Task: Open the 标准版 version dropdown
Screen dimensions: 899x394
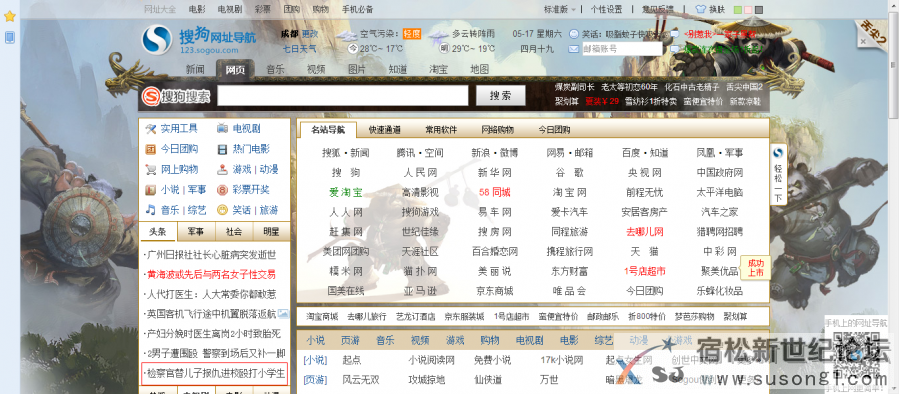Action: 560,9
